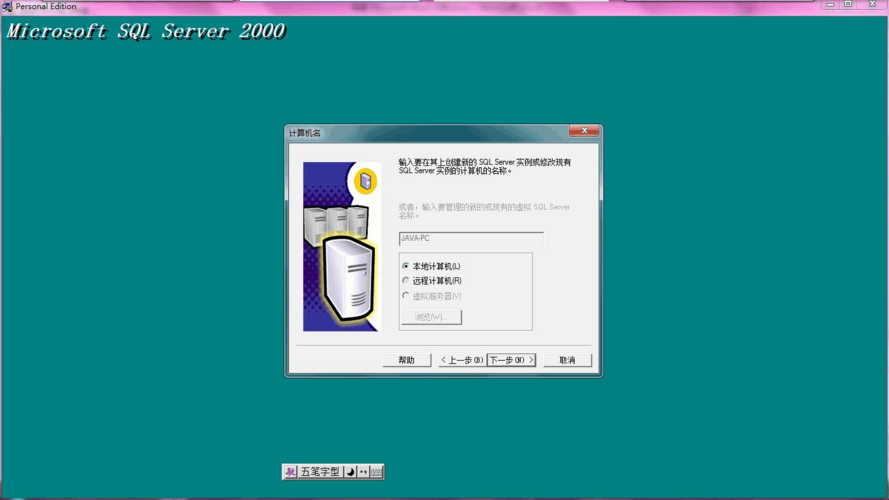Maximize the Personal Edition window
This screenshot has height=500, width=889.
coord(848,5)
